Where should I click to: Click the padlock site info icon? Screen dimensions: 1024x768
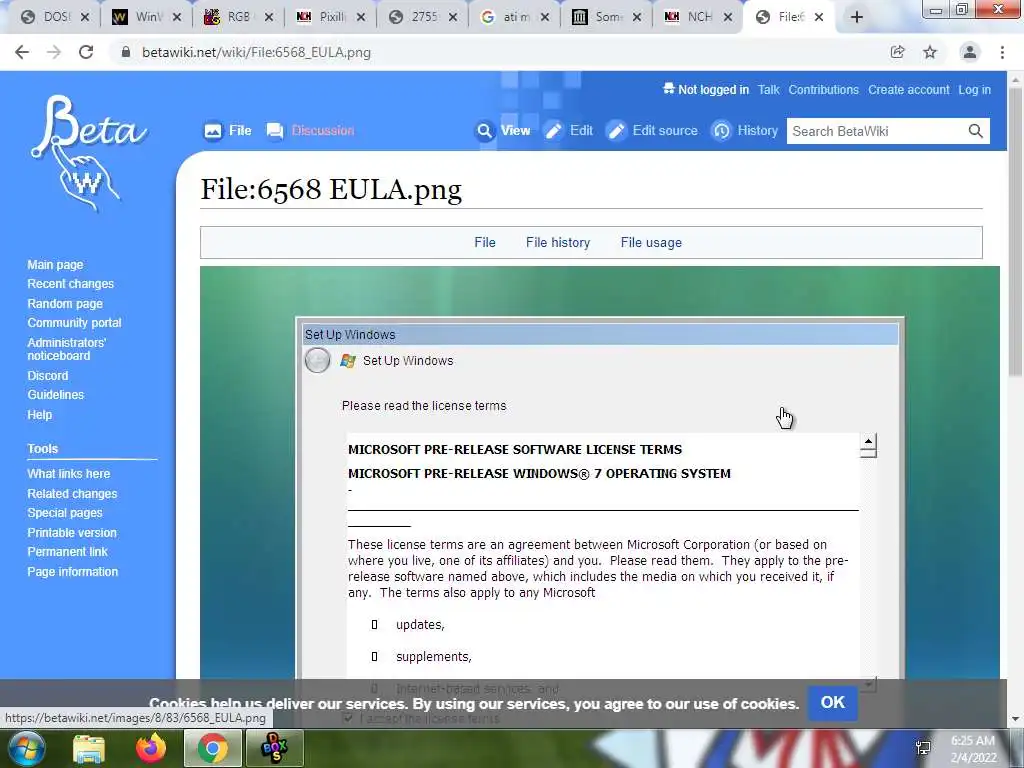coord(126,52)
